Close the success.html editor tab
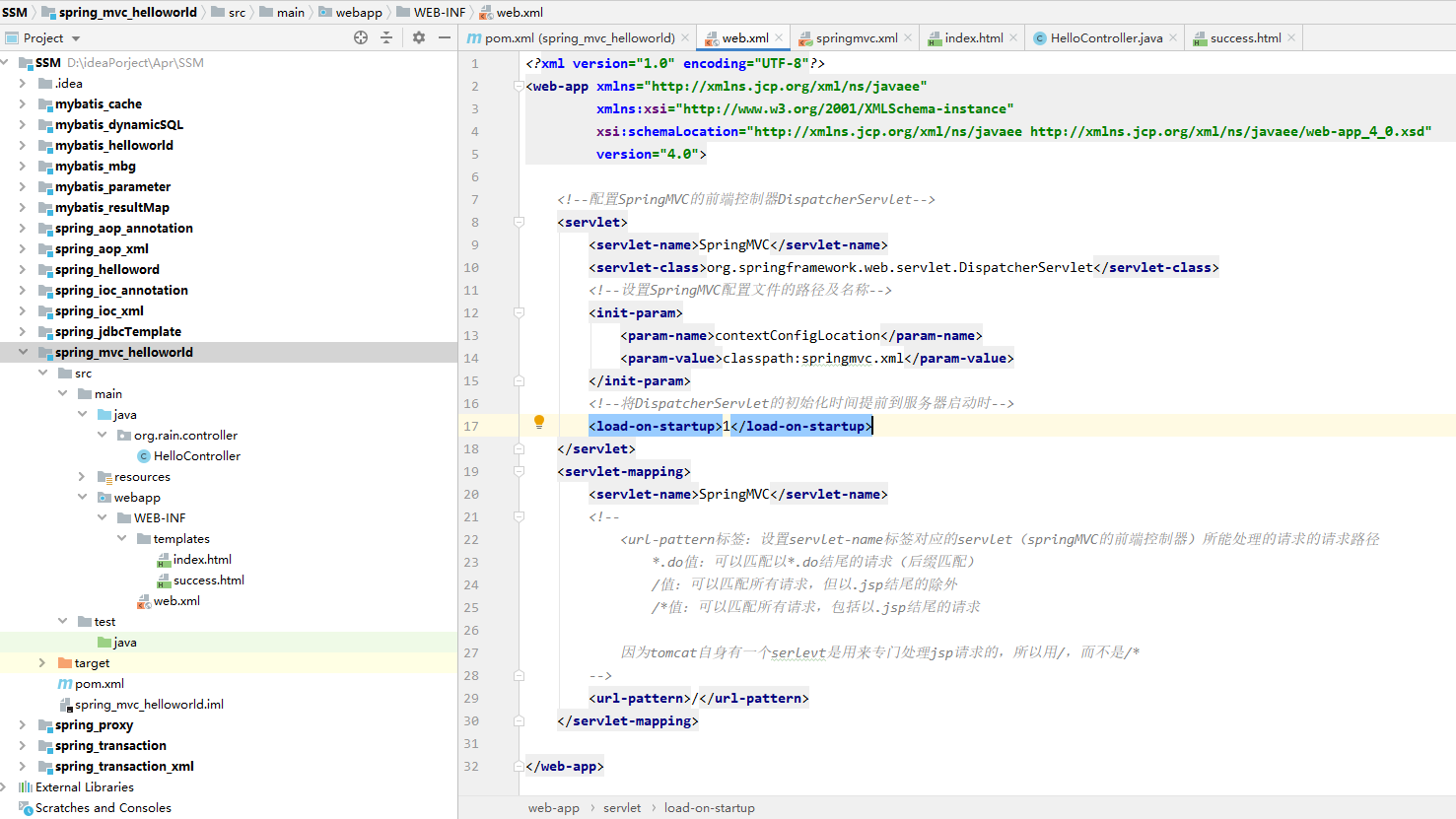This screenshot has width=1456, height=819. pyautogui.click(x=1291, y=38)
